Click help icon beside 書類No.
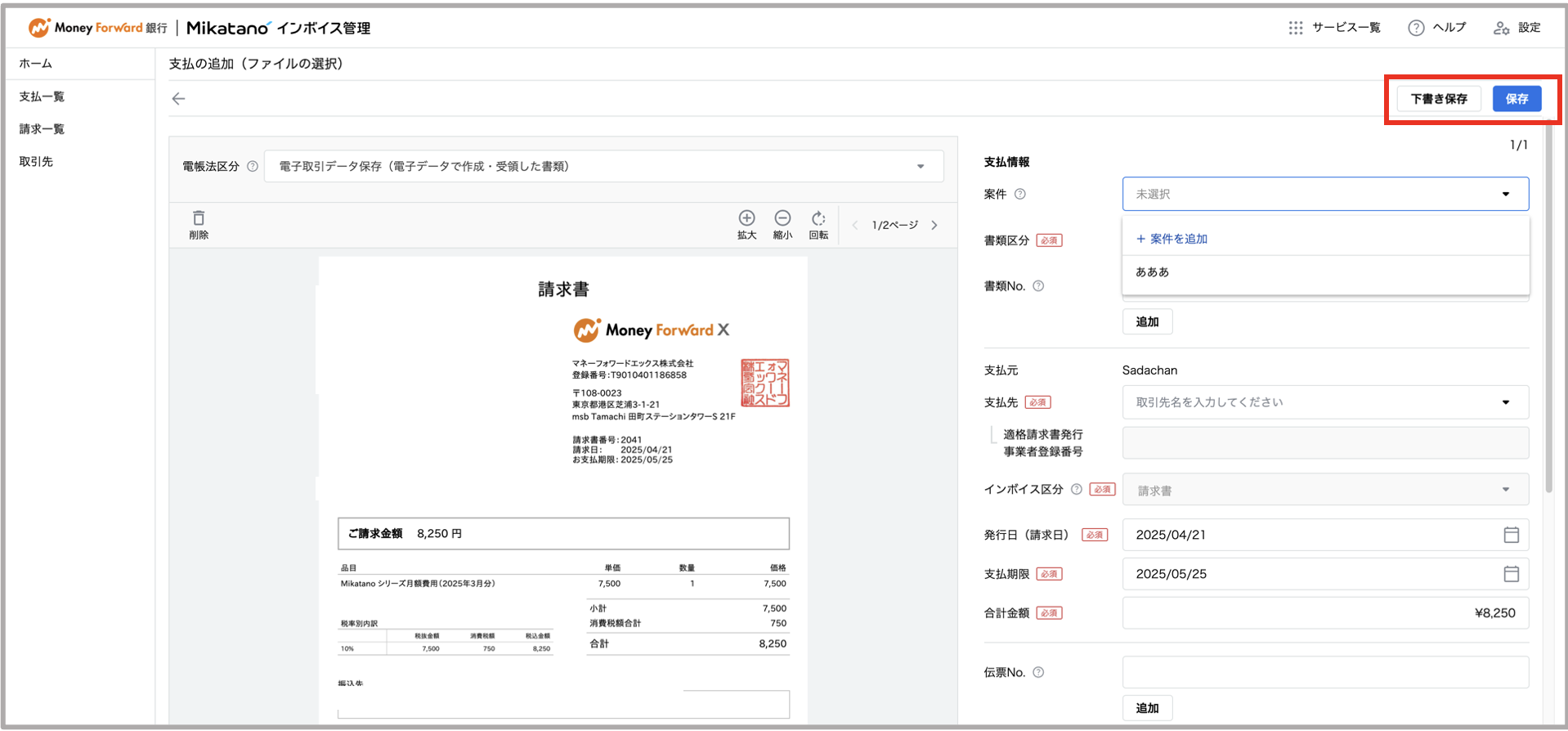This screenshot has height=731, width=1568. [1038, 286]
